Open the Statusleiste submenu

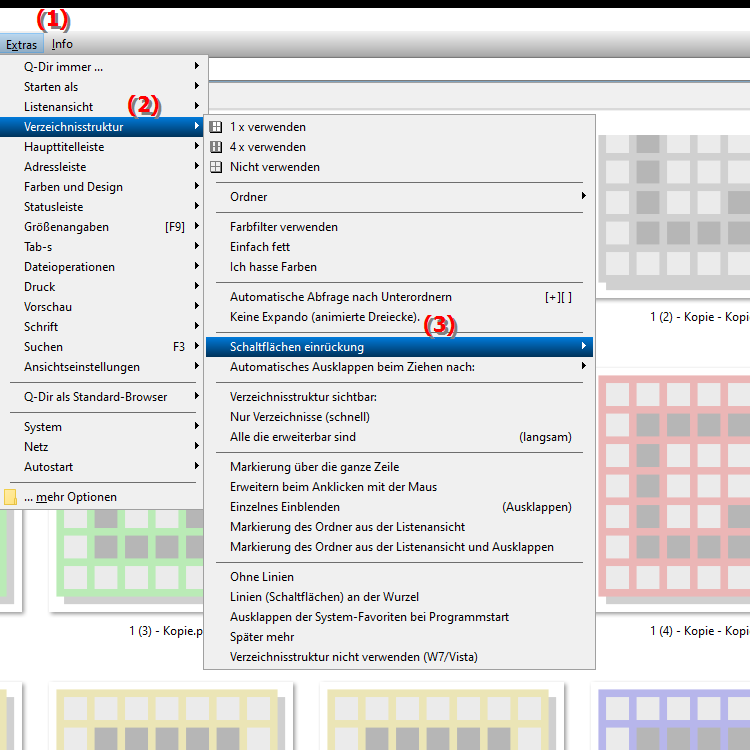[103, 207]
